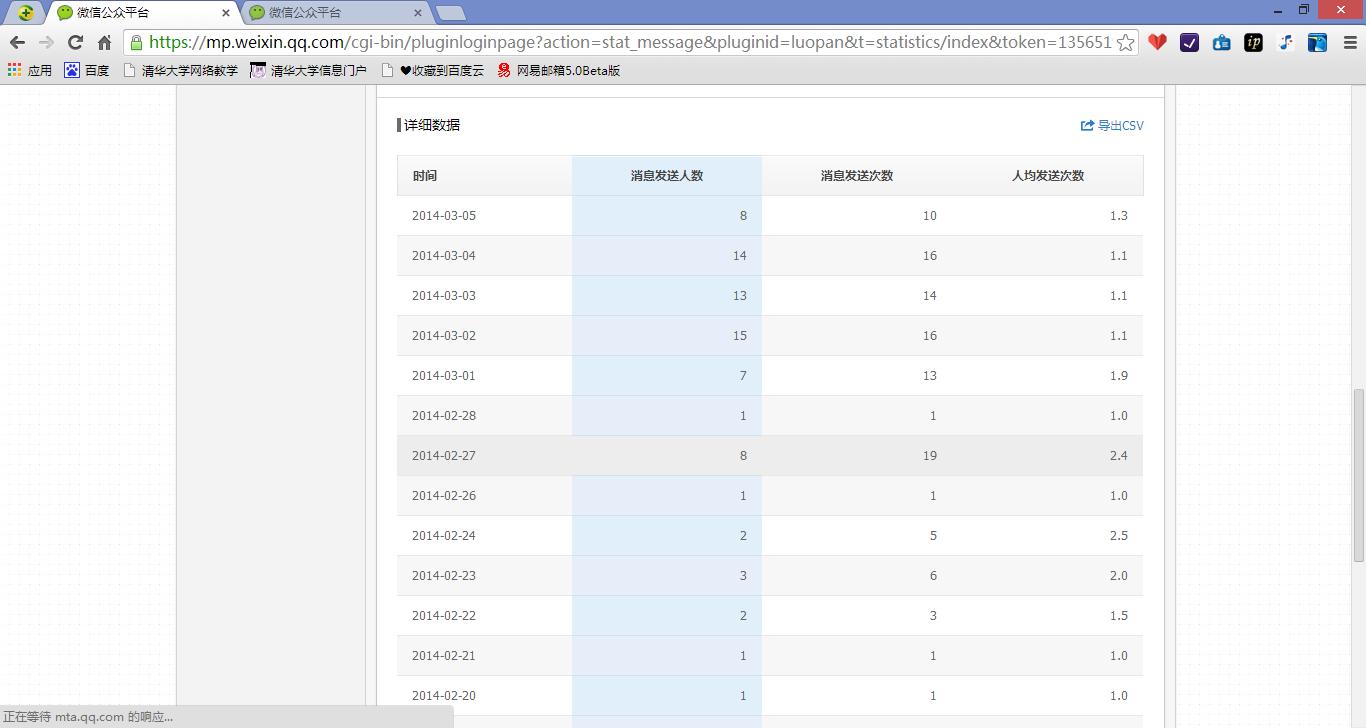Click the red heart extension icon
This screenshot has height=728, width=1366.
coord(1157,43)
